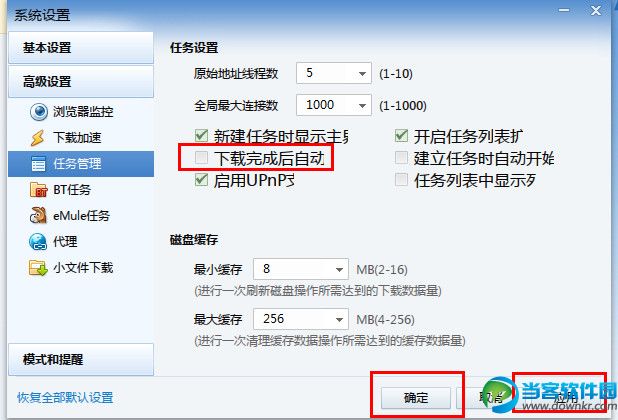Select the 小文件下载 folder icon
618x420 pixels.
pos(38,268)
